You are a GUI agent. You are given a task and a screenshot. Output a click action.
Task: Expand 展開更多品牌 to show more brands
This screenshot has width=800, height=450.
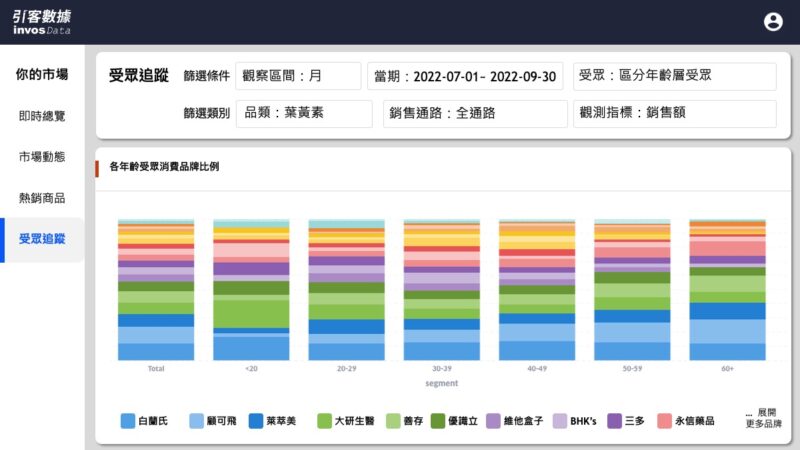point(763,418)
